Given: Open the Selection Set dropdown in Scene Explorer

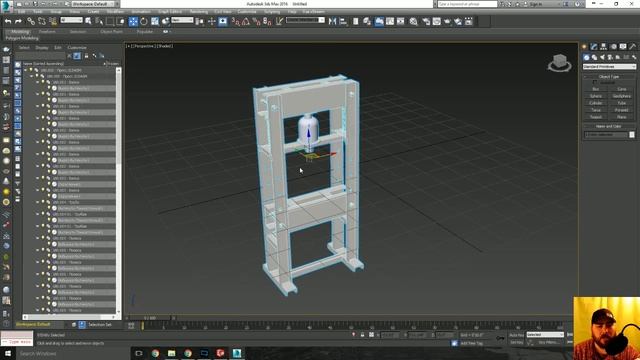Looking at the screenshot, I should (x=100, y=324).
